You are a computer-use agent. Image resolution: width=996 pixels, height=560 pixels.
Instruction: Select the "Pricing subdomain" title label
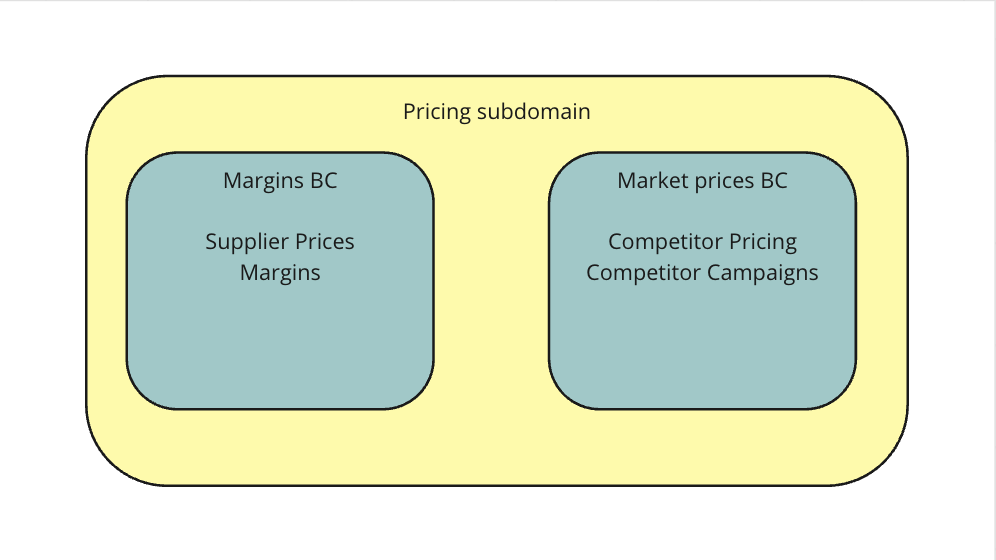tap(496, 111)
